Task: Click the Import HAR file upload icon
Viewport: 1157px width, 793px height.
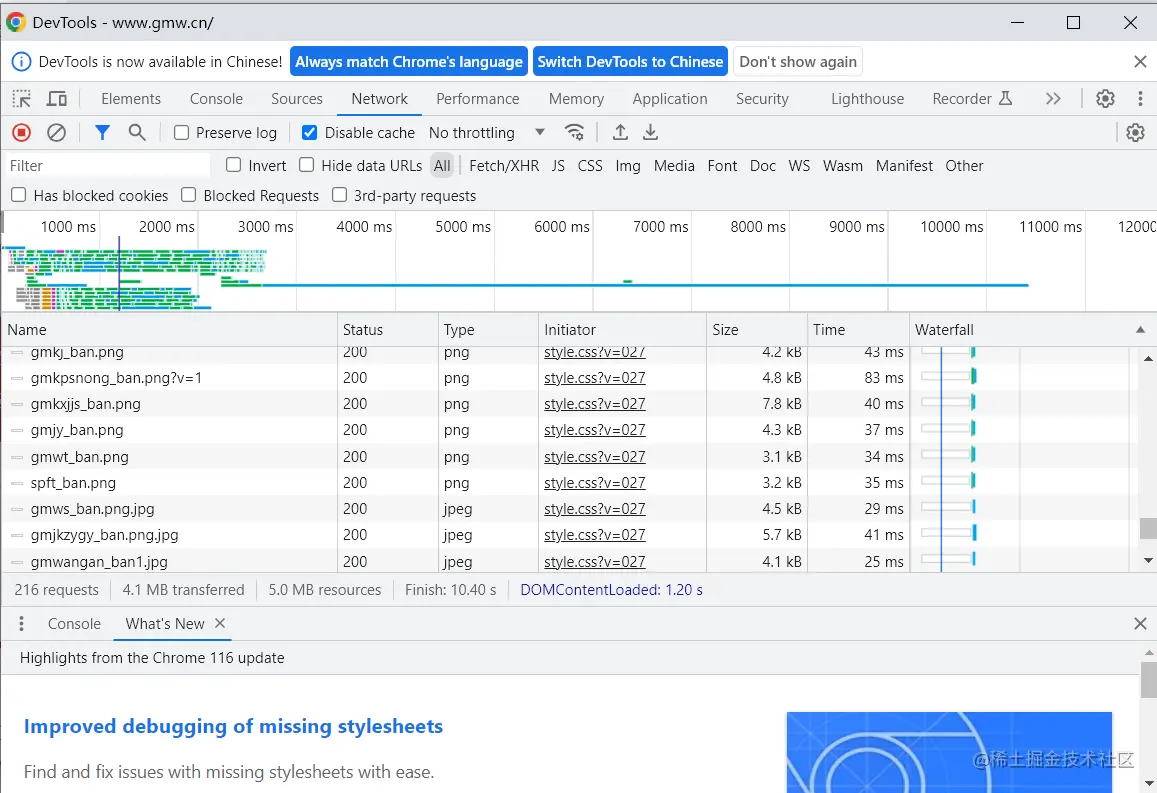Action: coord(620,132)
